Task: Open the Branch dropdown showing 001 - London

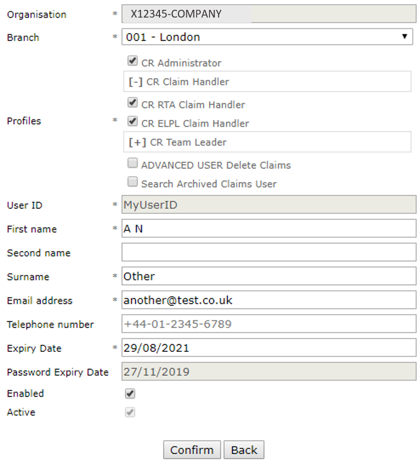Action: pyautogui.click(x=267, y=37)
